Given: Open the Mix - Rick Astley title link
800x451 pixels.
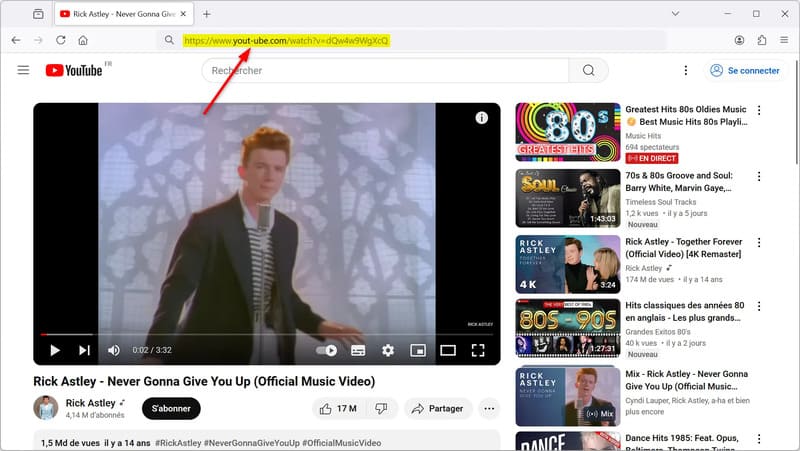Looking at the screenshot, I should (x=687, y=380).
